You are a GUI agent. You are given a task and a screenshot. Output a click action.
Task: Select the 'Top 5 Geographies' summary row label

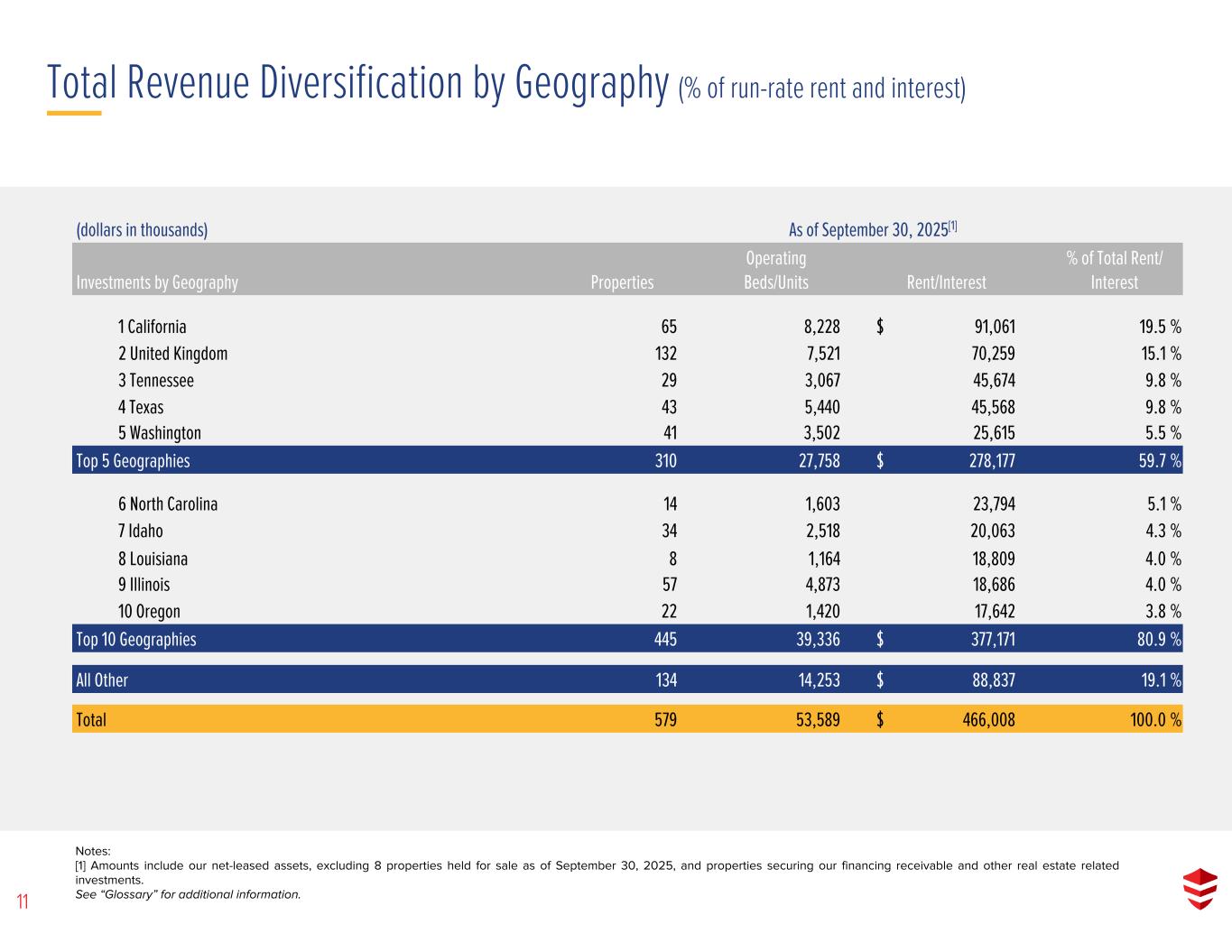134,461
